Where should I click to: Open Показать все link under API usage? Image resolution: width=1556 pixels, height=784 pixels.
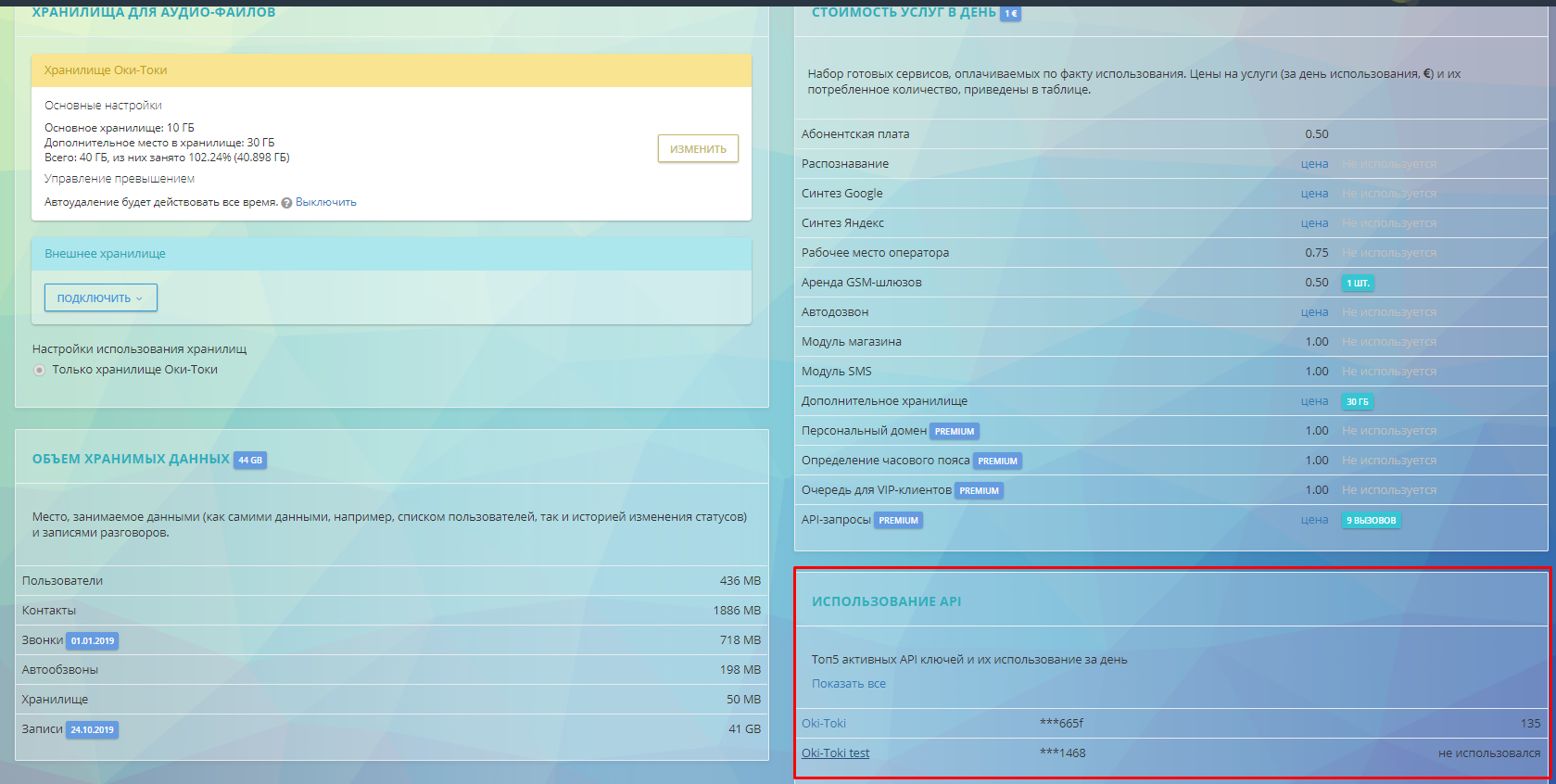tap(848, 684)
